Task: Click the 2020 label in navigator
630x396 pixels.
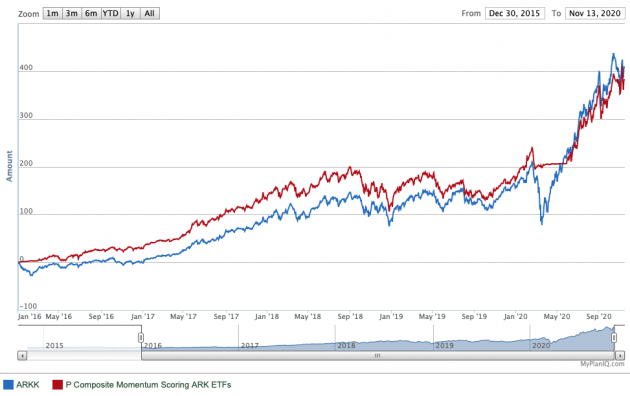Action: click(541, 345)
